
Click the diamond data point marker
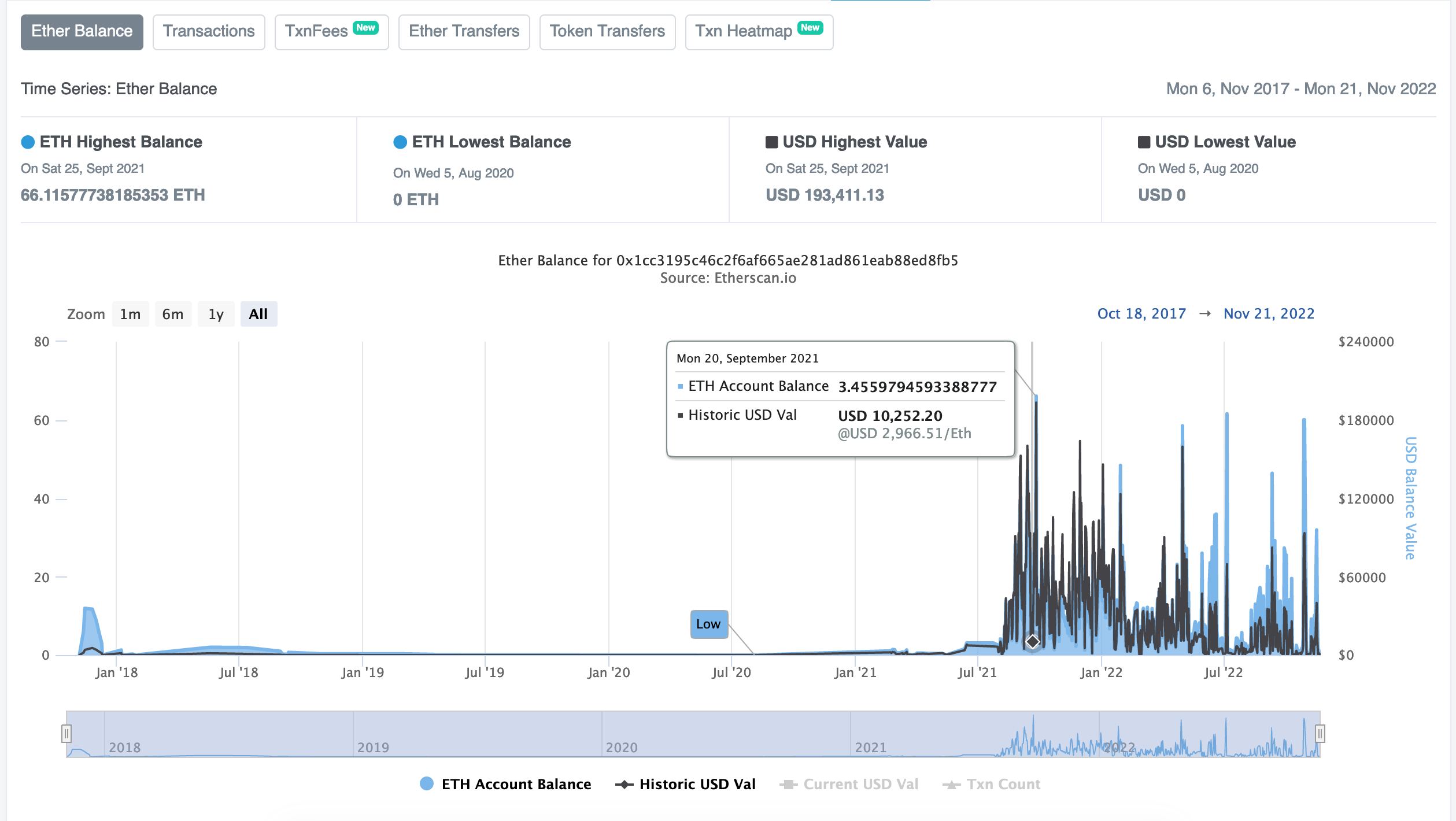coord(1032,641)
